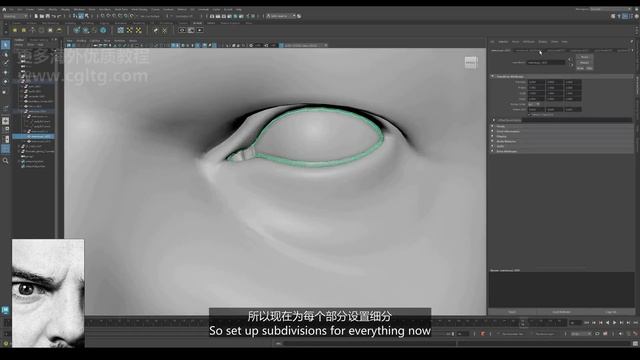Expand the Pivots section
The image size is (640, 360).
[493, 126]
